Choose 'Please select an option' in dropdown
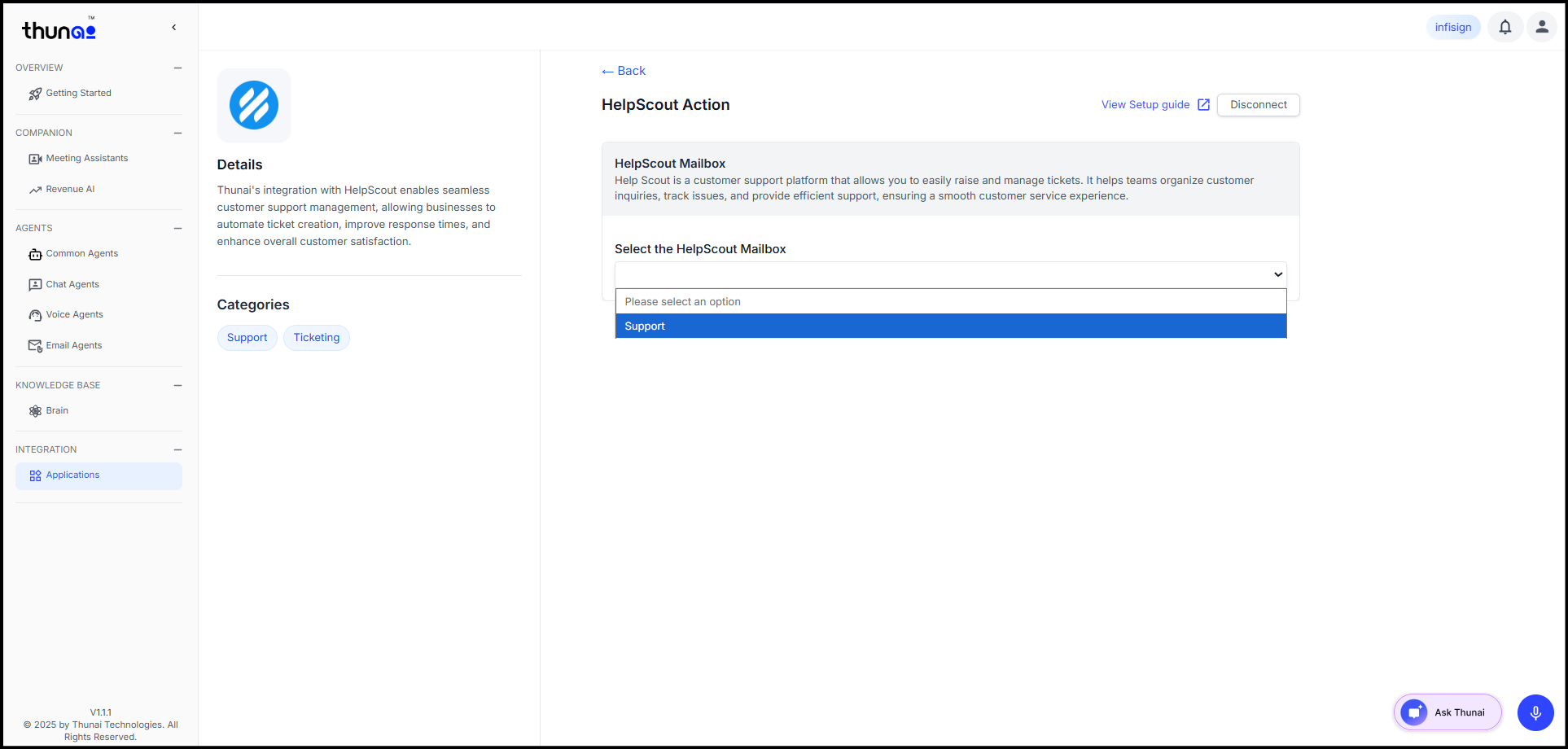Screen dimensions: 1568x749 coord(951,302)
